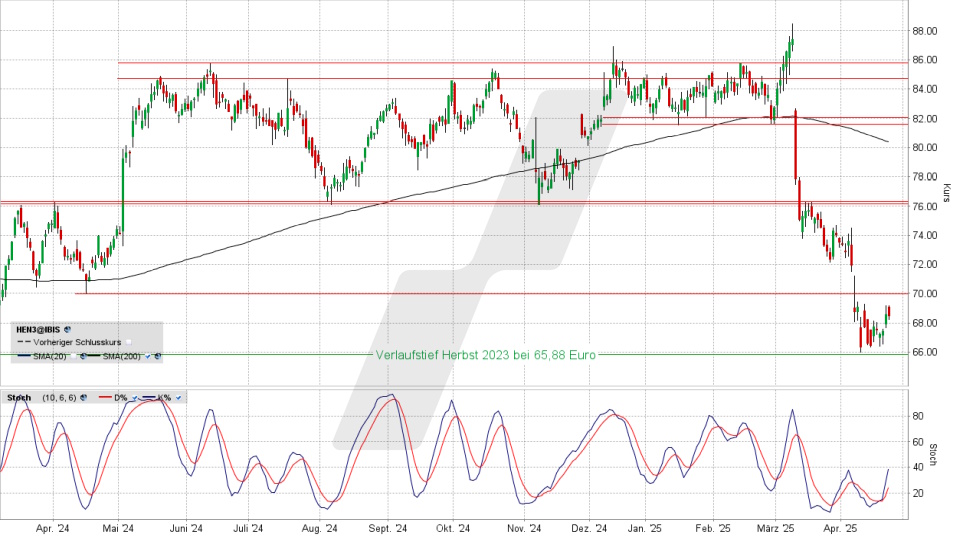Uncheck the D% stochastic line
This screenshot has height=540, width=960.
click(135, 397)
